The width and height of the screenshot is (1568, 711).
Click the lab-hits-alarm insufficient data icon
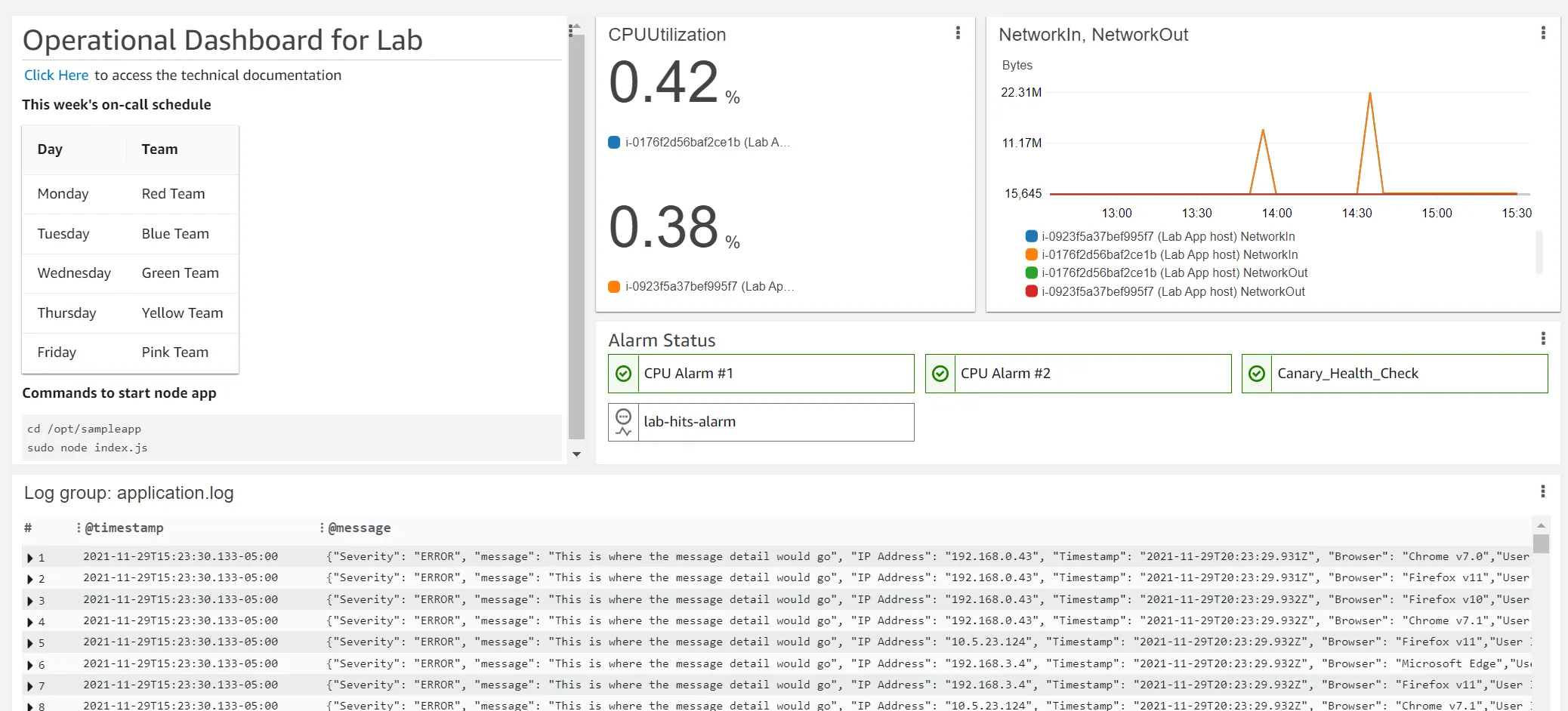(x=624, y=422)
